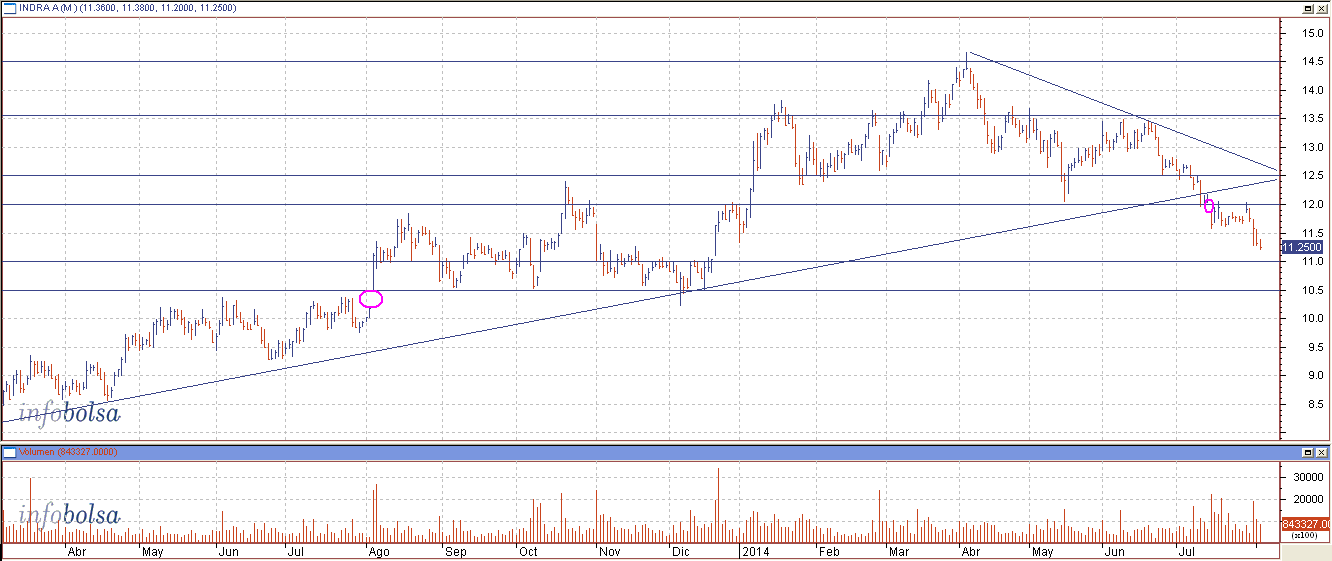
Task: Click the INDRA A price panel icon
Action: [x=9, y=7]
